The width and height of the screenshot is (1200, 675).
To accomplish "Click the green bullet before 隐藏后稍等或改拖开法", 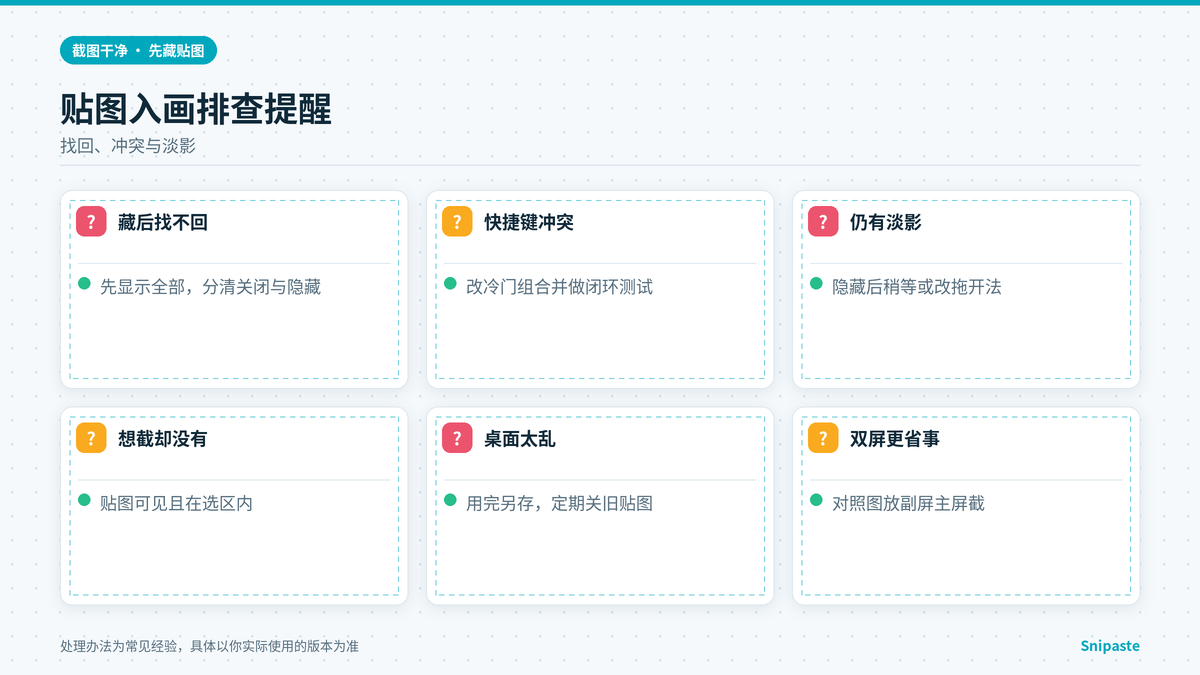I will (x=816, y=284).
